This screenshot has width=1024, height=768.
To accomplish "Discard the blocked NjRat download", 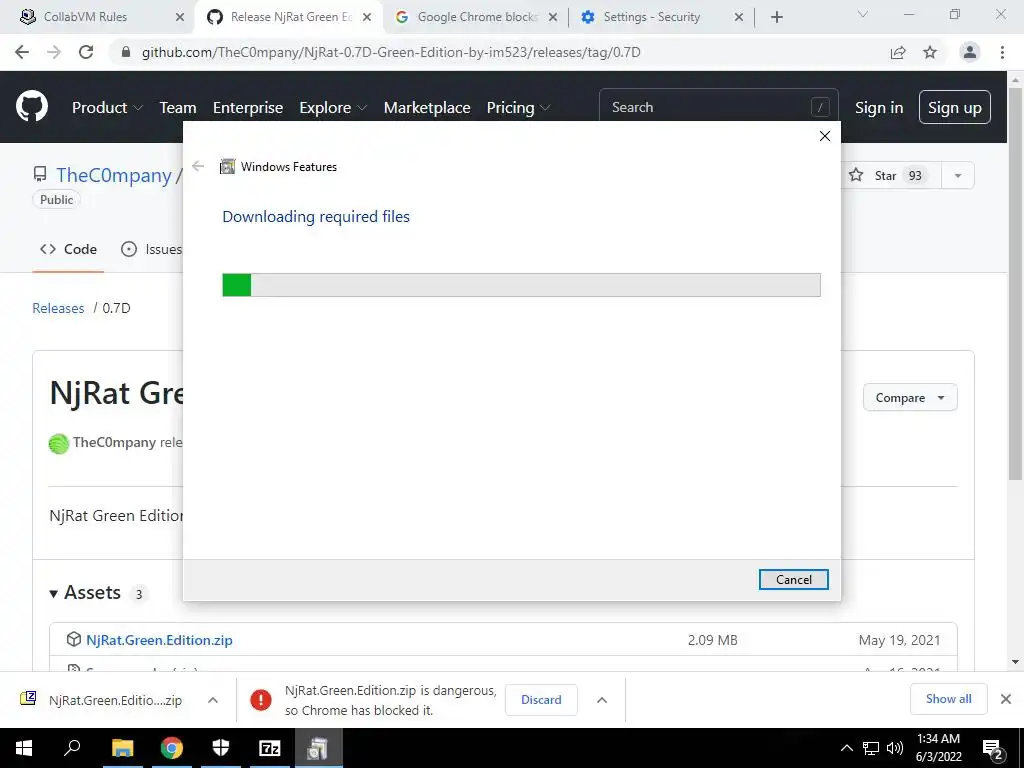I will [x=541, y=699].
